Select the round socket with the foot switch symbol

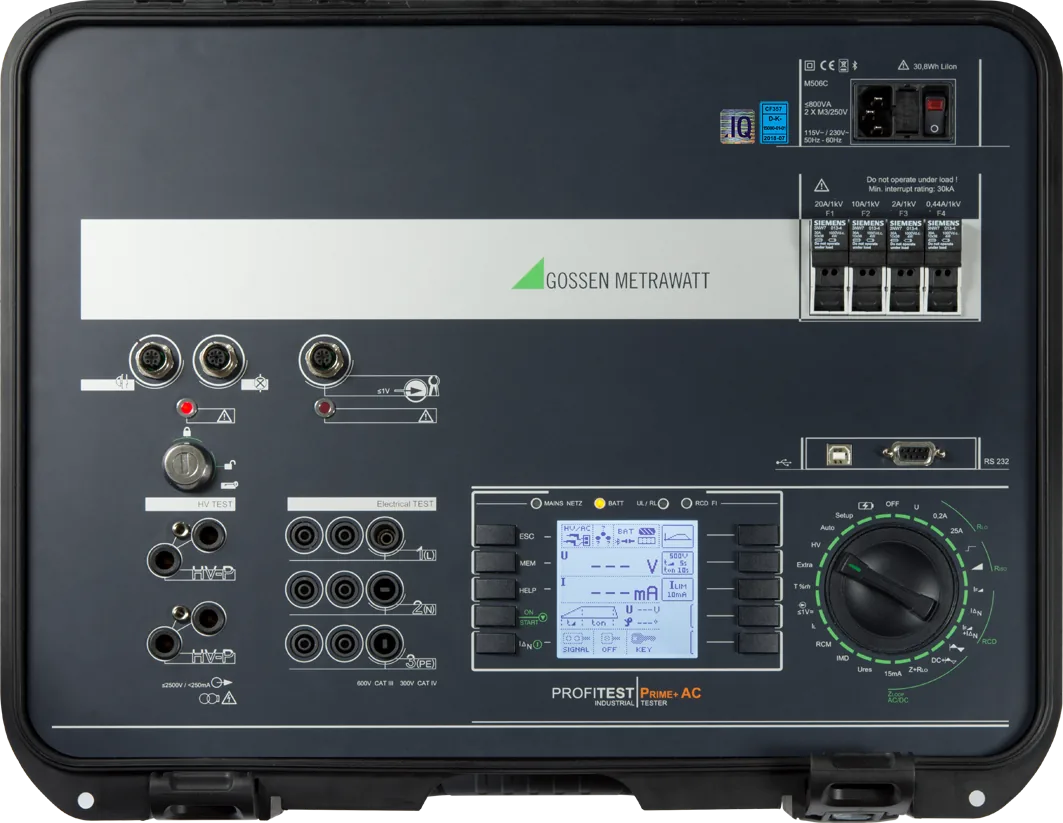coord(155,359)
